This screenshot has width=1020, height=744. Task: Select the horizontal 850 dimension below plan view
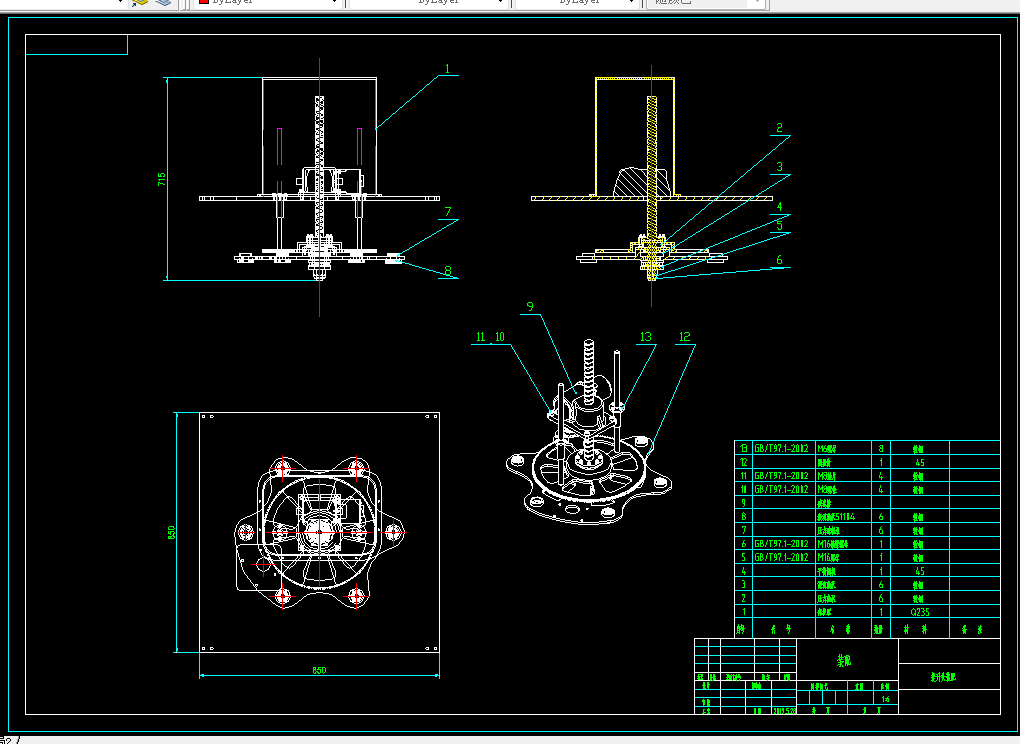click(319, 671)
